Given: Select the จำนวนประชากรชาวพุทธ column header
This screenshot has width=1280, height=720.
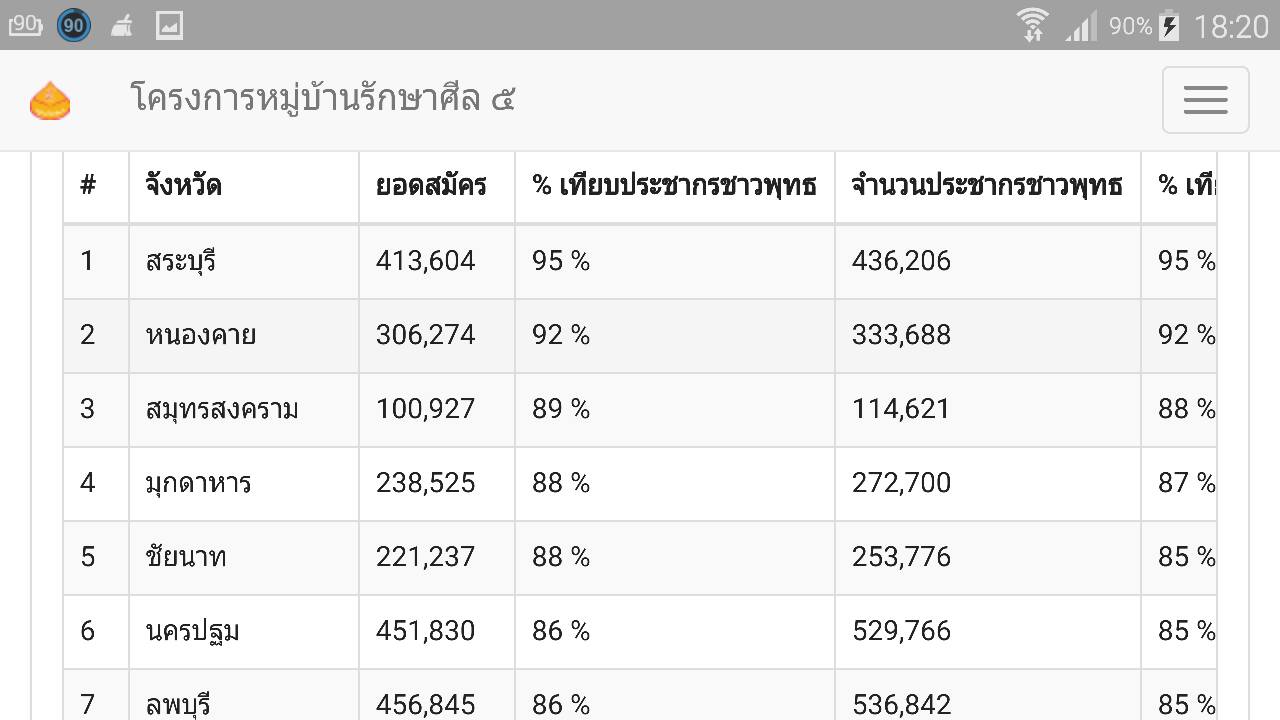Looking at the screenshot, I should pyautogui.click(x=988, y=186).
